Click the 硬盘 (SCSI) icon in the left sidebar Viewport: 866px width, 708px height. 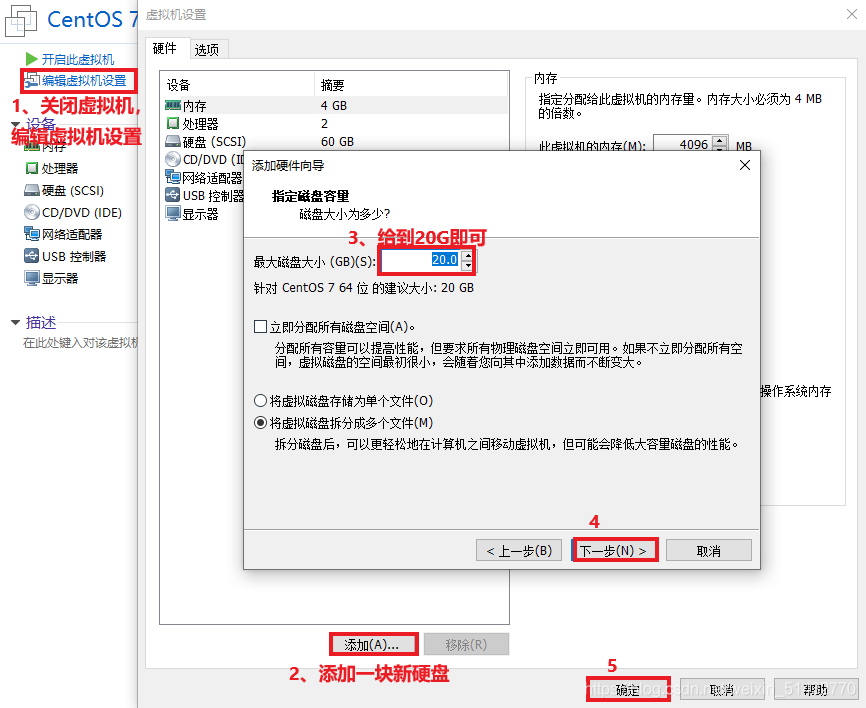click(32, 191)
